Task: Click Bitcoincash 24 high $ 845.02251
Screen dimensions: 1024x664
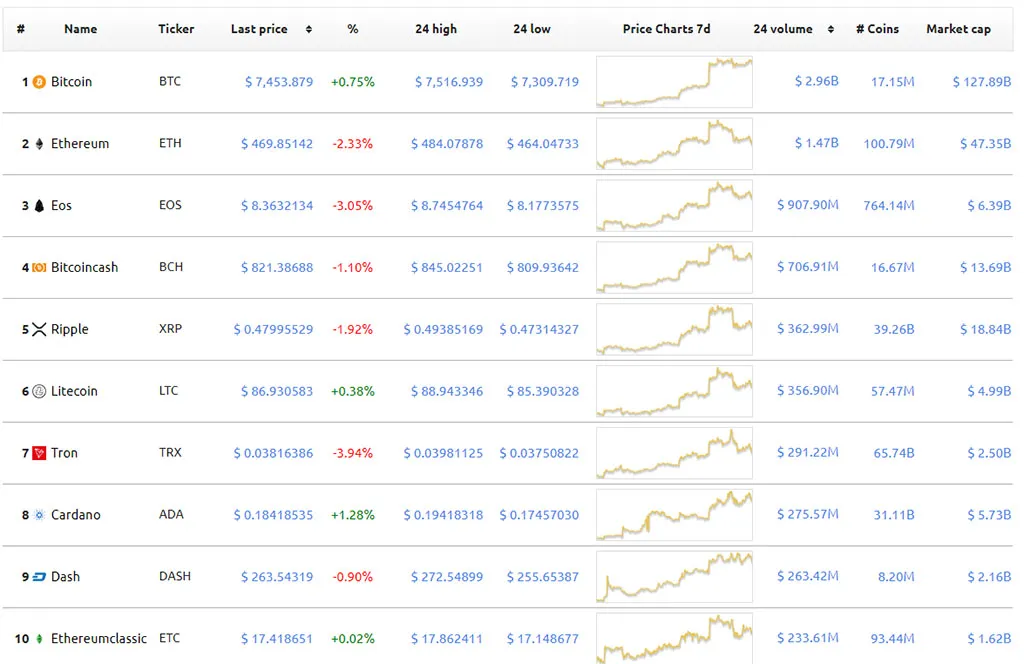Action: pyautogui.click(x=447, y=268)
